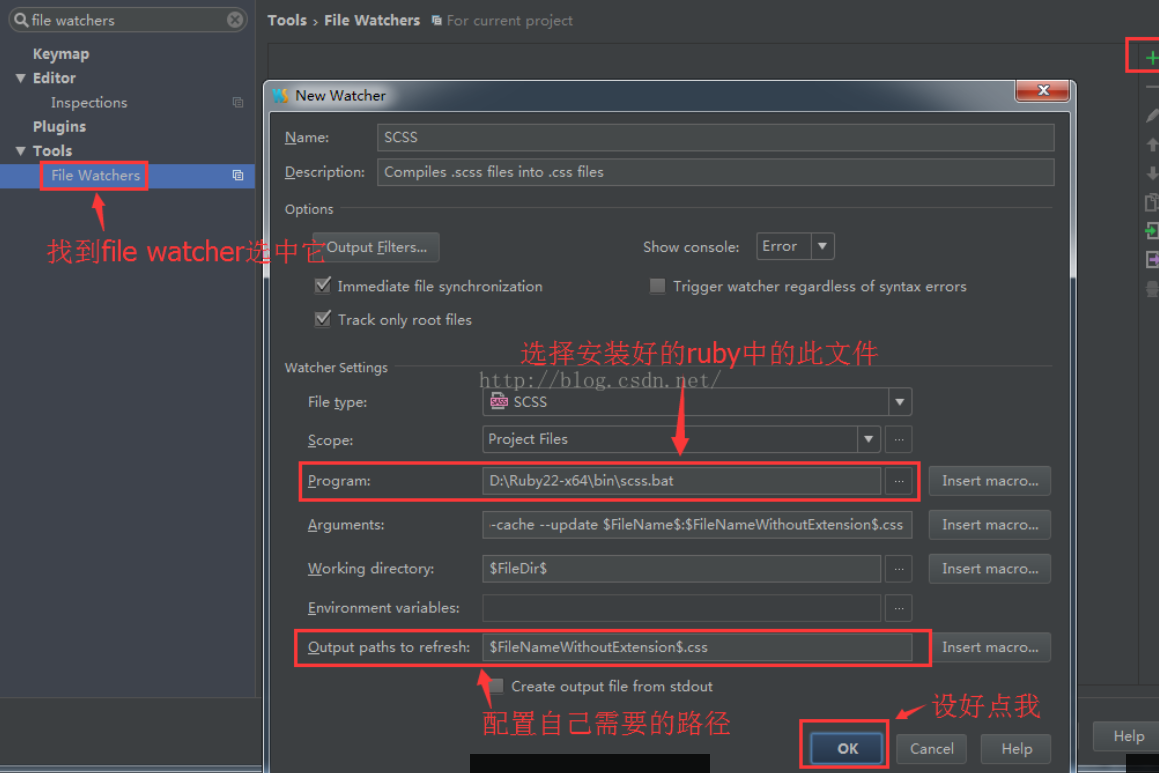
Task: Click browse button next to Scope dropdown
Action: click(899, 439)
